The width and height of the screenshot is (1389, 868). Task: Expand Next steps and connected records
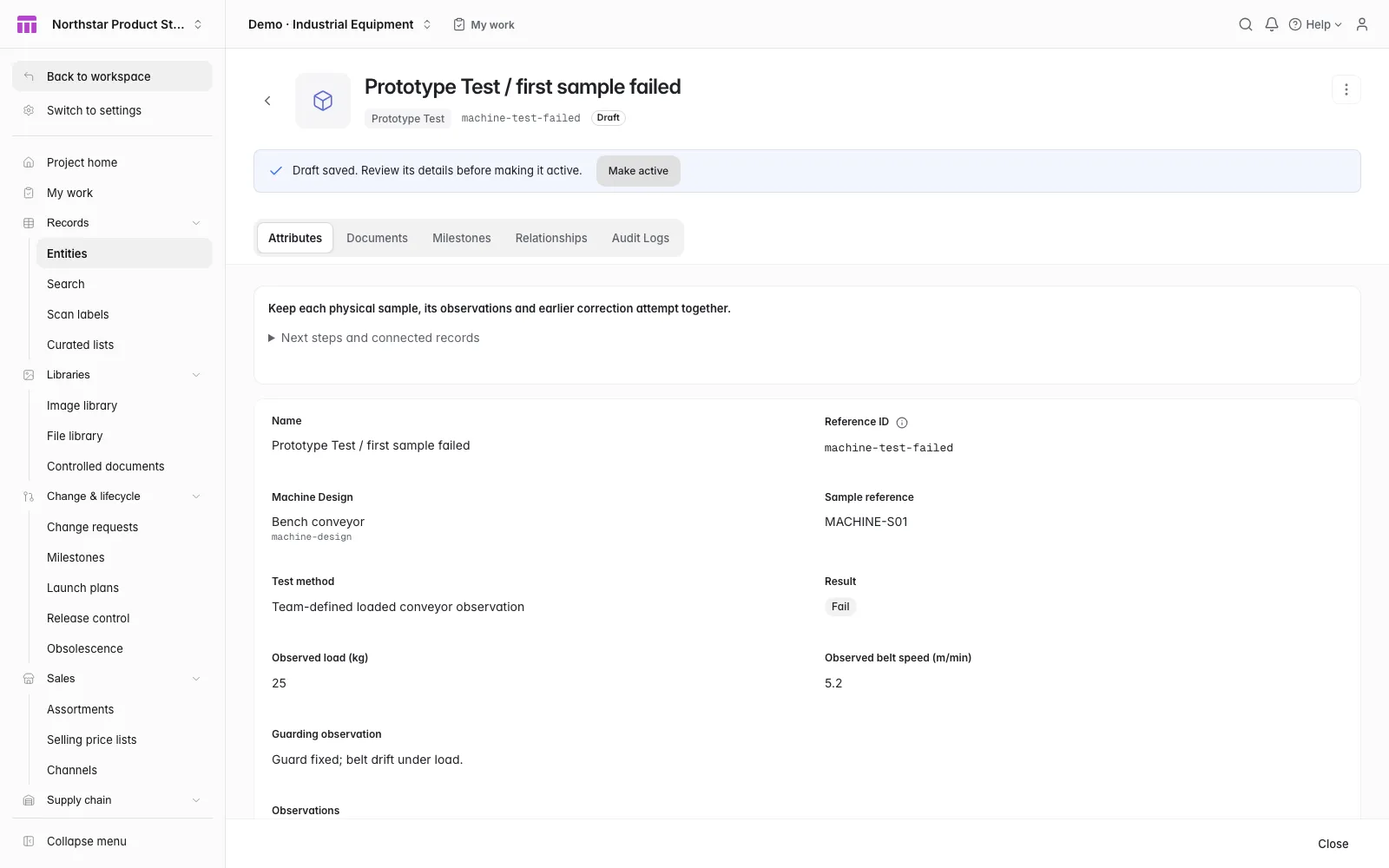pos(373,338)
